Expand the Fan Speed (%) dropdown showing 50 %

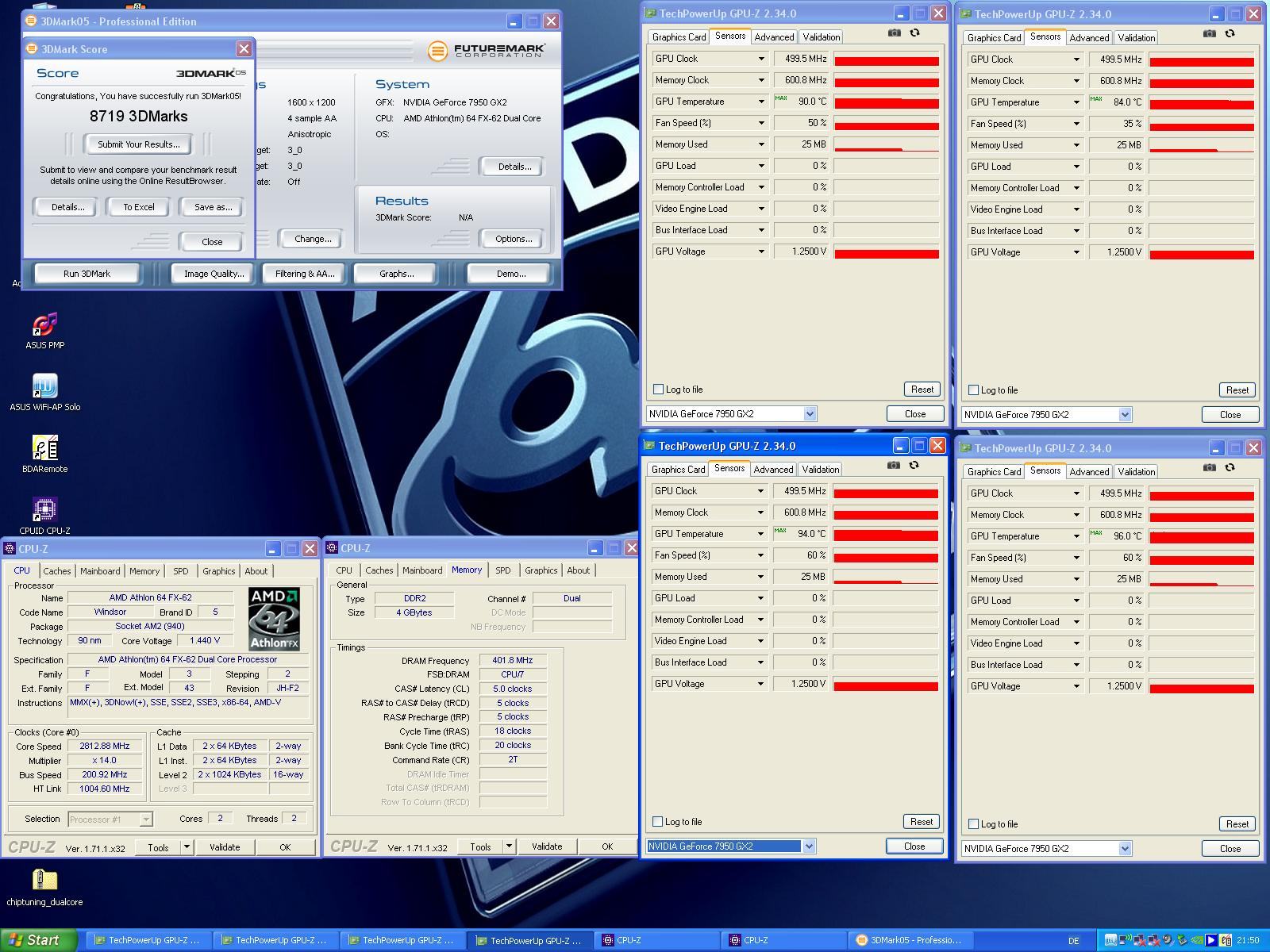(x=760, y=123)
